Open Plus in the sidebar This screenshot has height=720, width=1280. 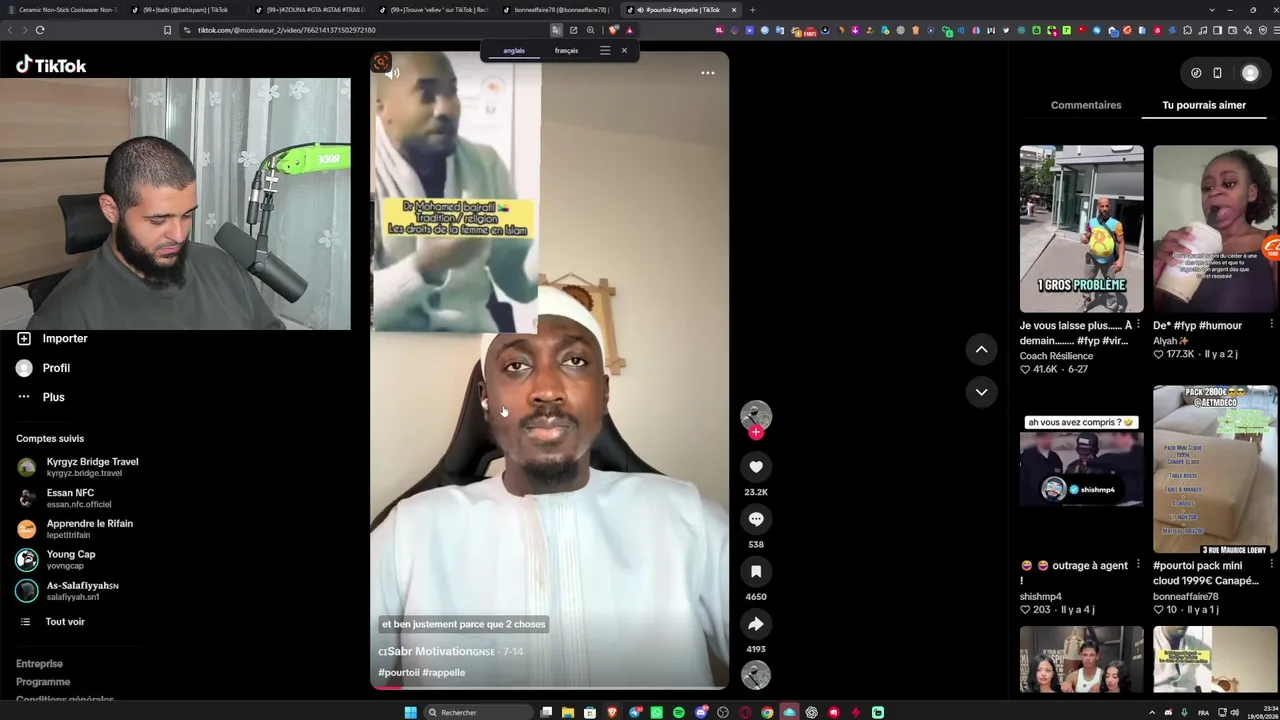click(x=40, y=397)
